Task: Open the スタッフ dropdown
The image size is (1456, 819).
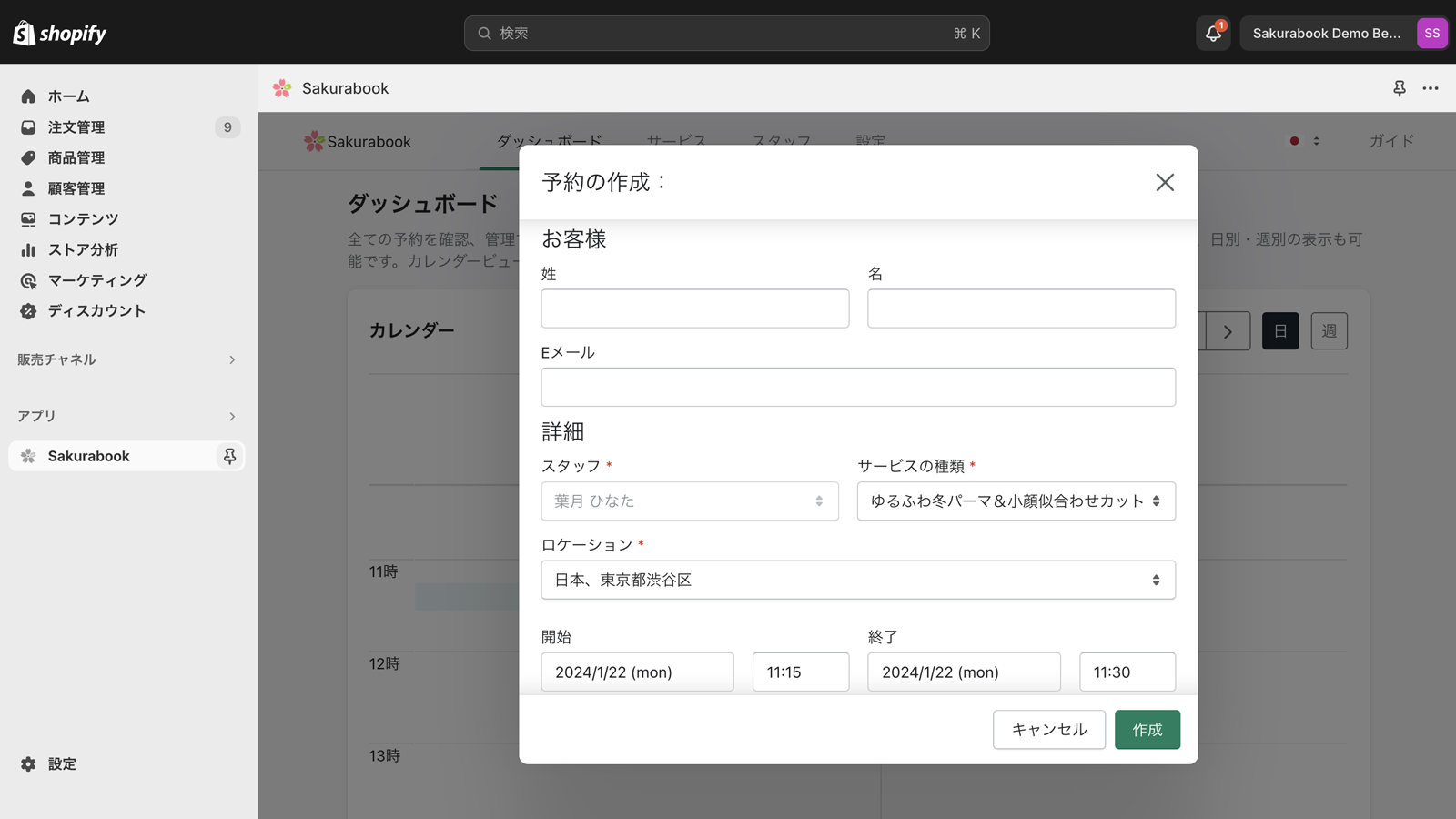Action: [x=690, y=501]
